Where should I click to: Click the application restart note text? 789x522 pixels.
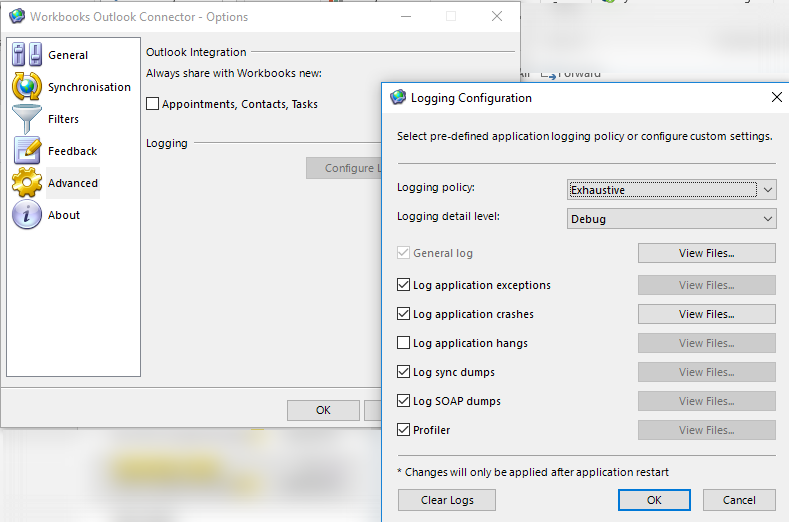(533, 472)
